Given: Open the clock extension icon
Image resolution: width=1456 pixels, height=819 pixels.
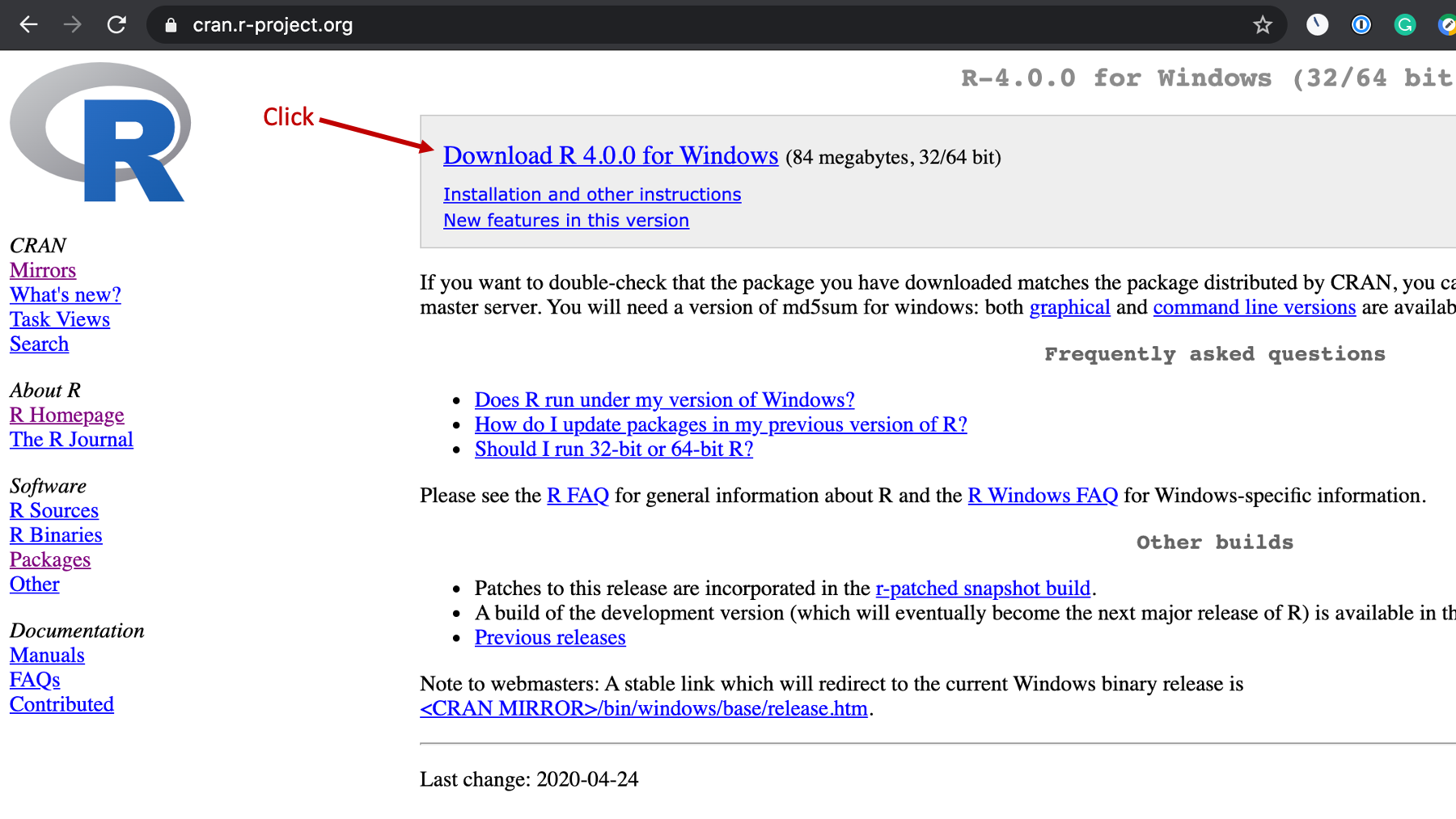Looking at the screenshot, I should (1317, 25).
